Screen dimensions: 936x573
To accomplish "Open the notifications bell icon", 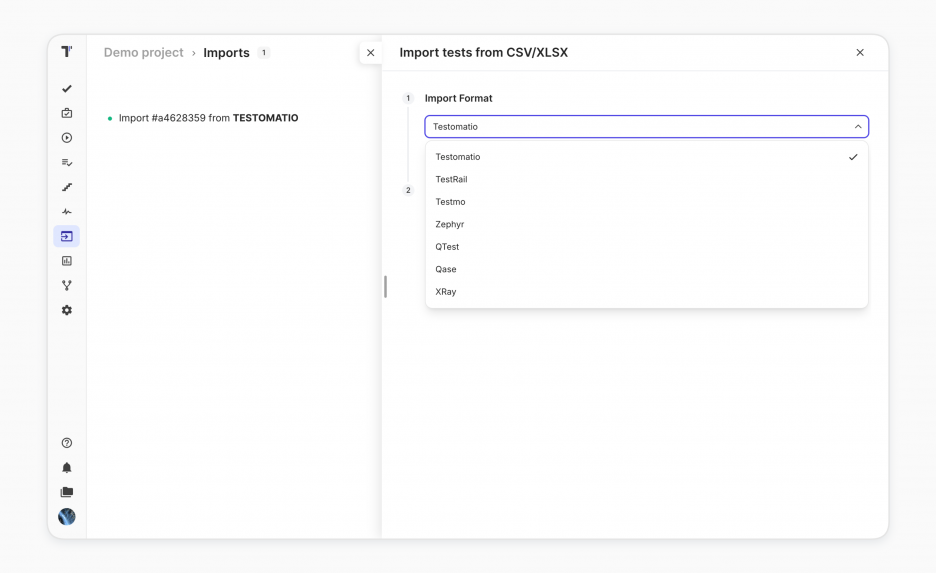I will (67, 467).
